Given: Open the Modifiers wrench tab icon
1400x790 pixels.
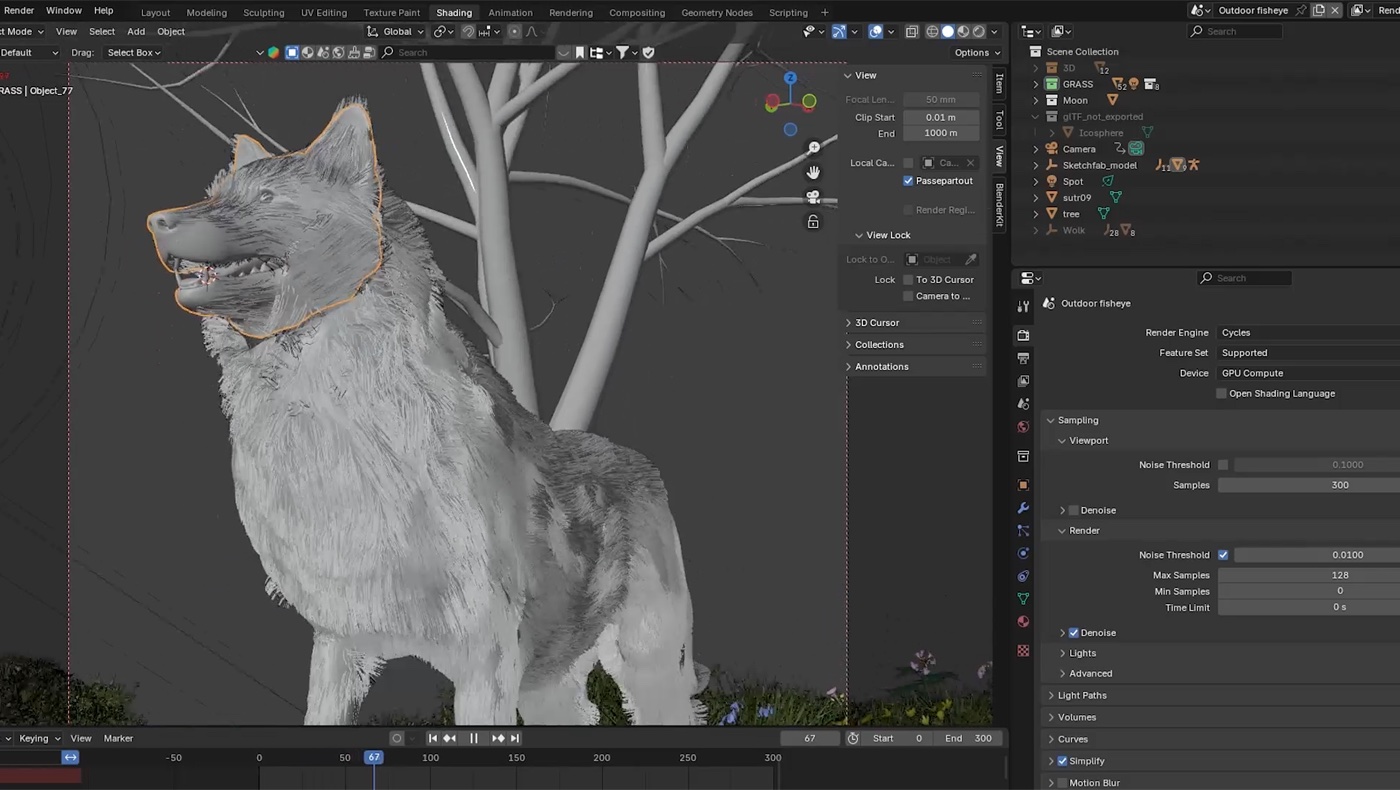Looking at the screenshot, I should click(x=1023, y=508).
